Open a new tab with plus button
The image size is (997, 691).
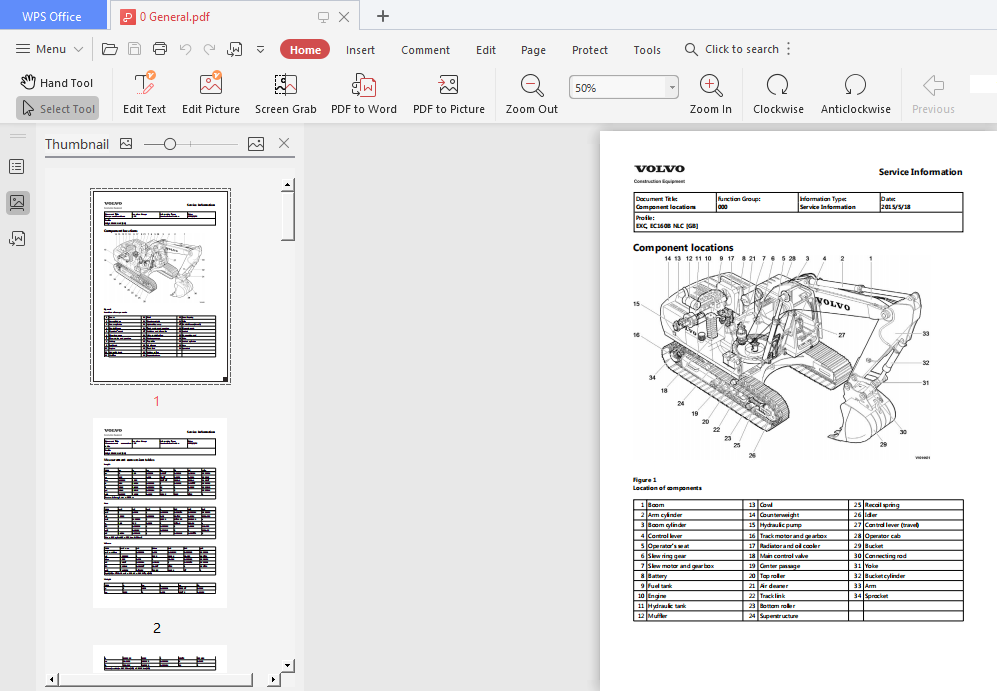(383, 17)
